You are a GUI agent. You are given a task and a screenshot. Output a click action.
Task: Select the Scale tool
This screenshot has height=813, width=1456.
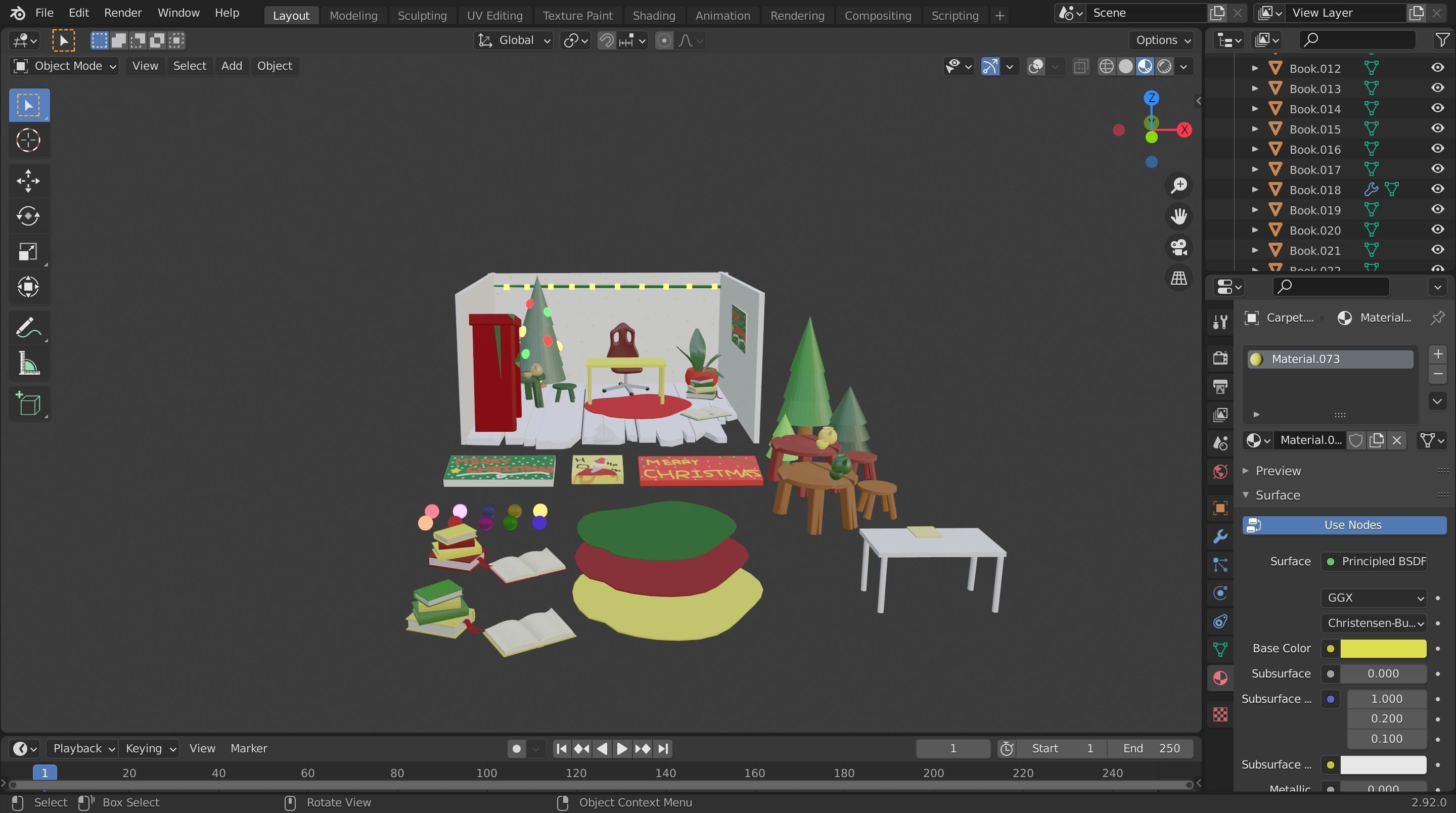[28, 252]
